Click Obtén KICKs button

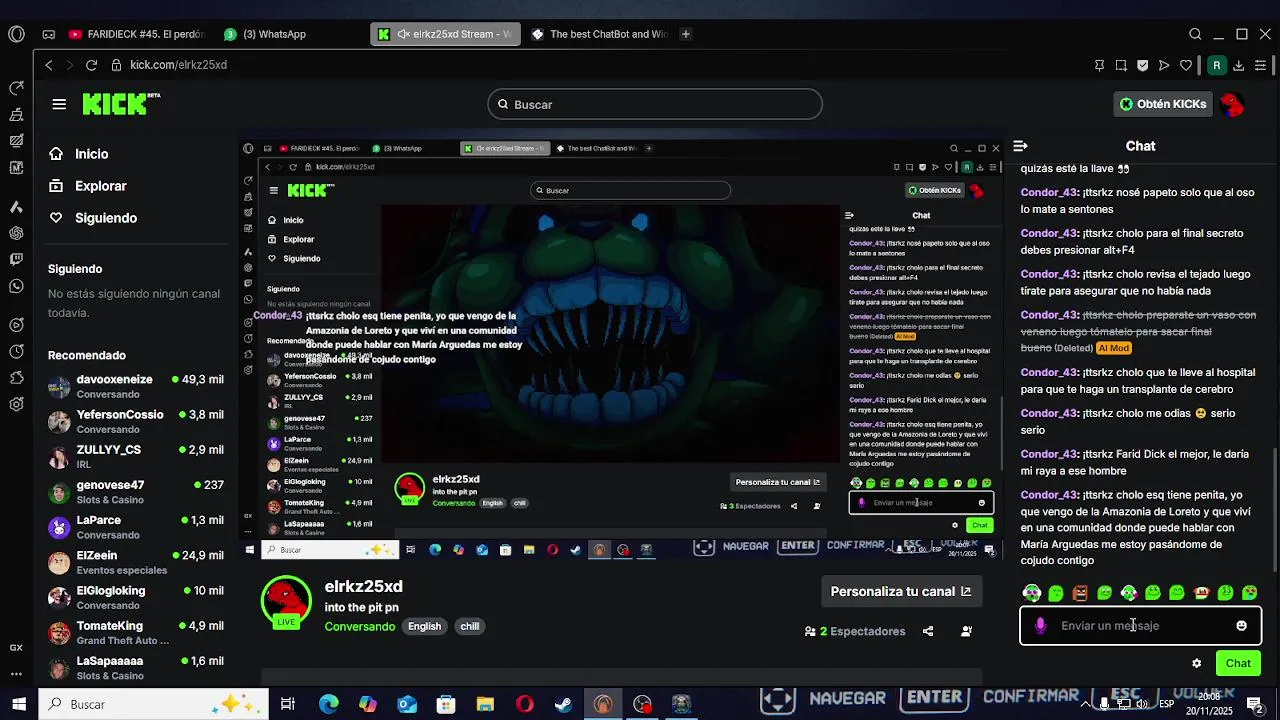click(x=1163, y=104)
